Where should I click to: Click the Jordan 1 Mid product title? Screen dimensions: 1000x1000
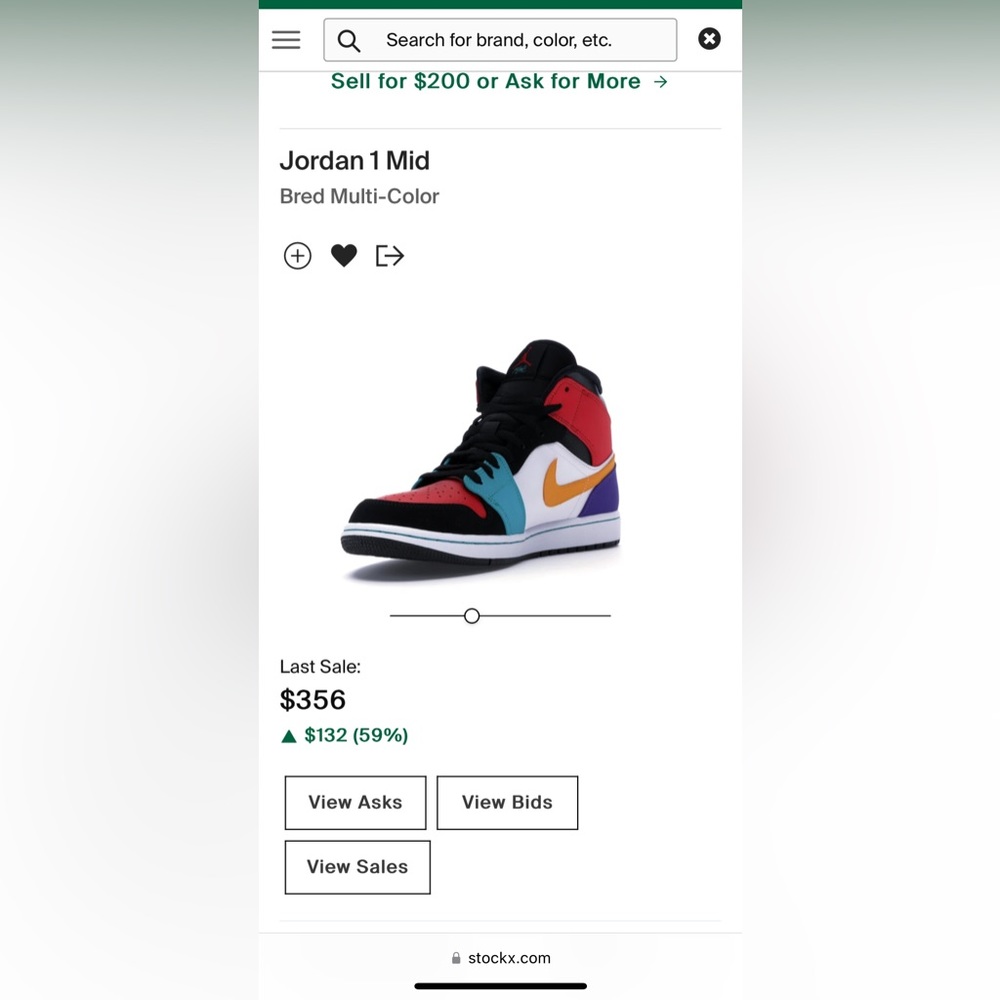point(355,161)
